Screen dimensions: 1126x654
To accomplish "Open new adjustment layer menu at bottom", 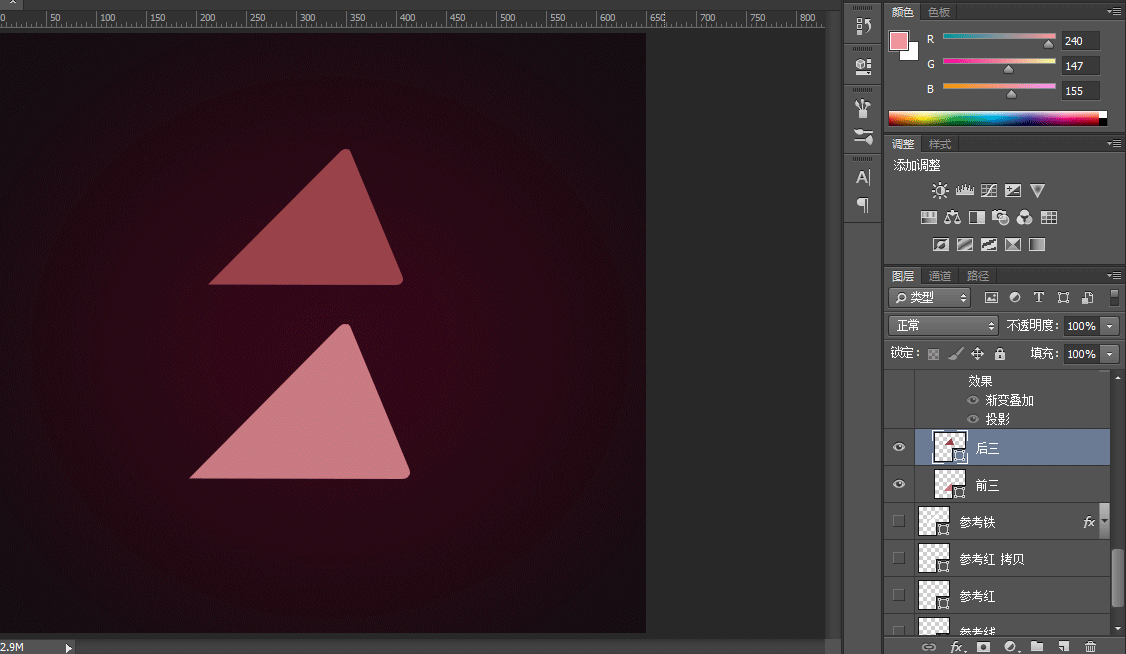I will [1010, 647].
